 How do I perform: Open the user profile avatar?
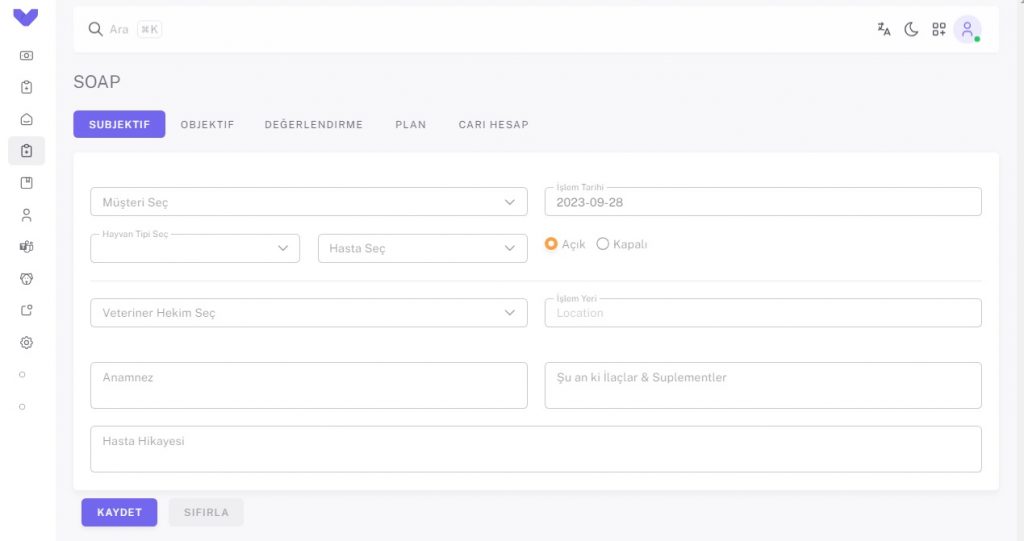pyautogui.click(x=967, y=29)
